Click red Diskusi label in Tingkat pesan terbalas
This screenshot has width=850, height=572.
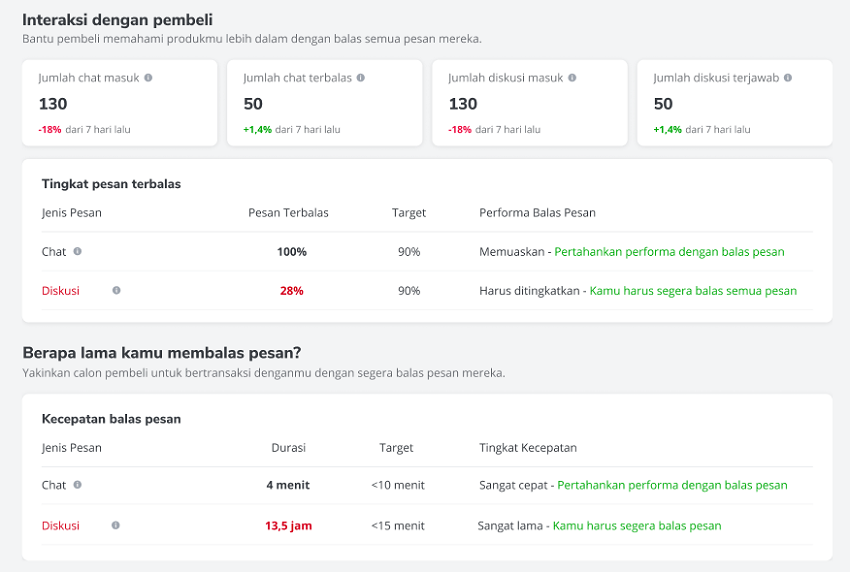click(x=61, y=291)
